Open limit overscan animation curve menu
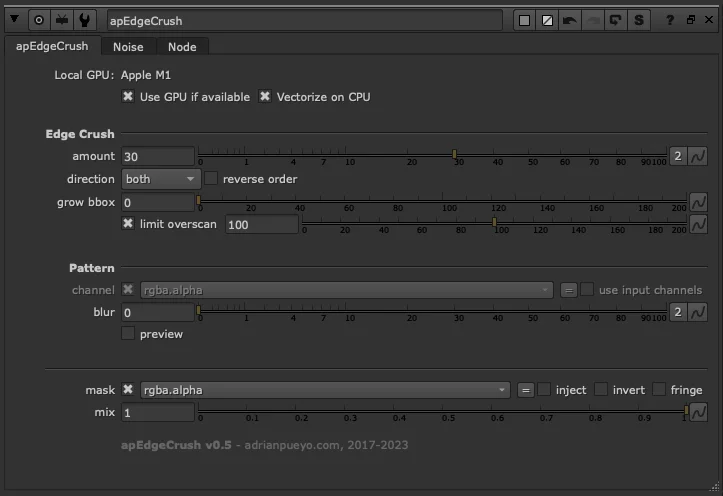The height and width of the screenshot is (496, 723). click(698, 224)
